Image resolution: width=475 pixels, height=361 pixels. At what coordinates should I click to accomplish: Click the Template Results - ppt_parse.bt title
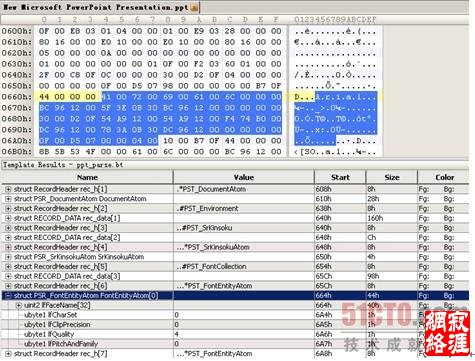coord(63,165)
